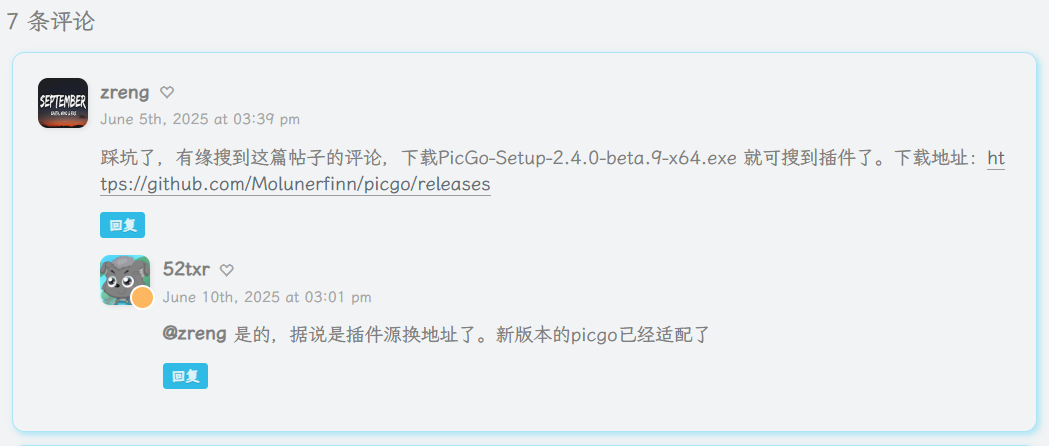
Task: Click the heart icon beside zreng
Action: point(167,92)
